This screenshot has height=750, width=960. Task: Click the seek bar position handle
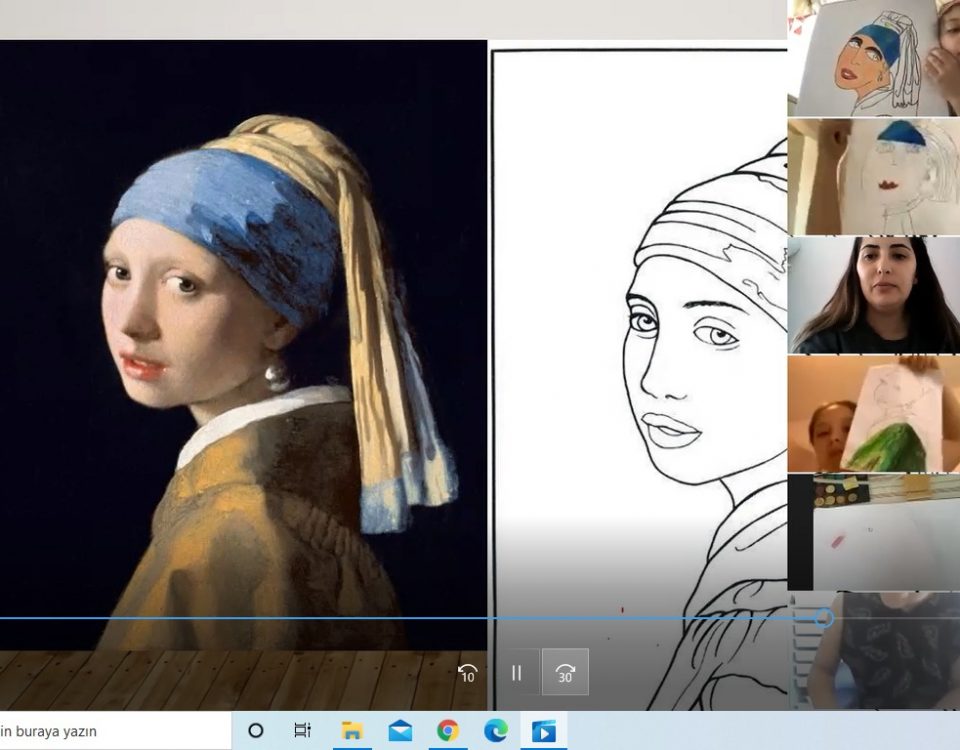[823, 618]
